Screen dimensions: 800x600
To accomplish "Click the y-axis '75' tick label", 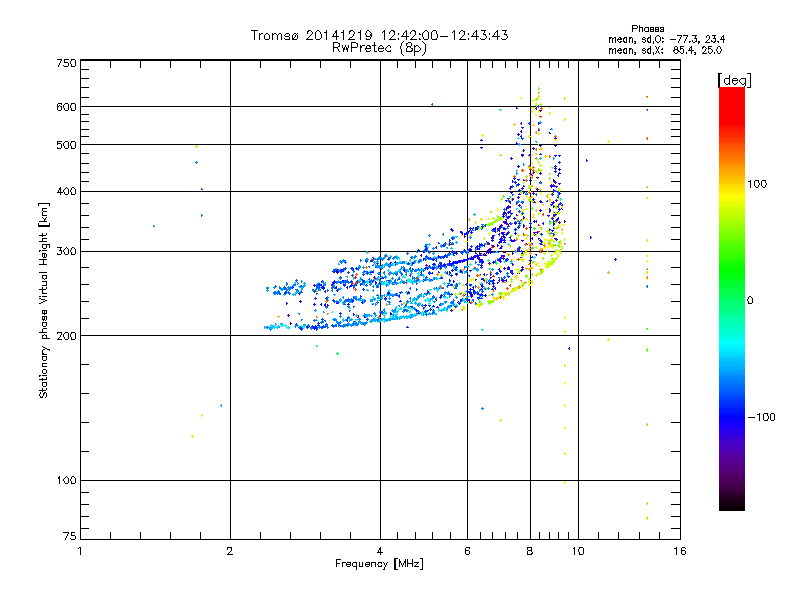I will tap(70, 536).
